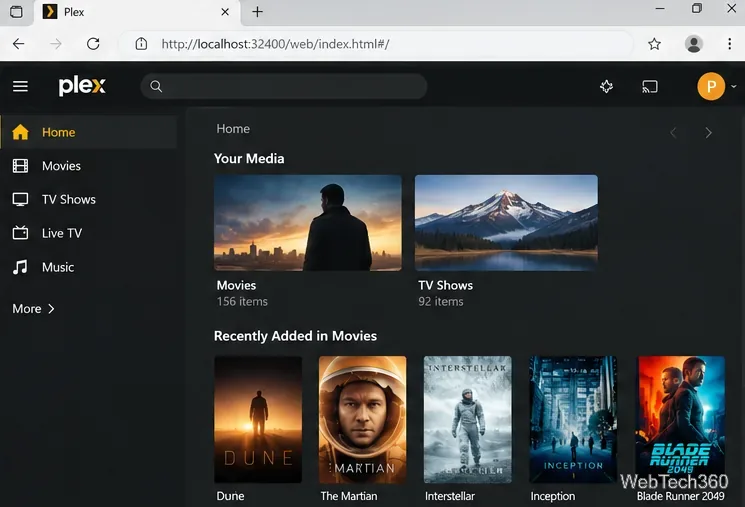Click the tab search icon in the title bar
The width and height of the screenshot is (745, 507).
16,12
